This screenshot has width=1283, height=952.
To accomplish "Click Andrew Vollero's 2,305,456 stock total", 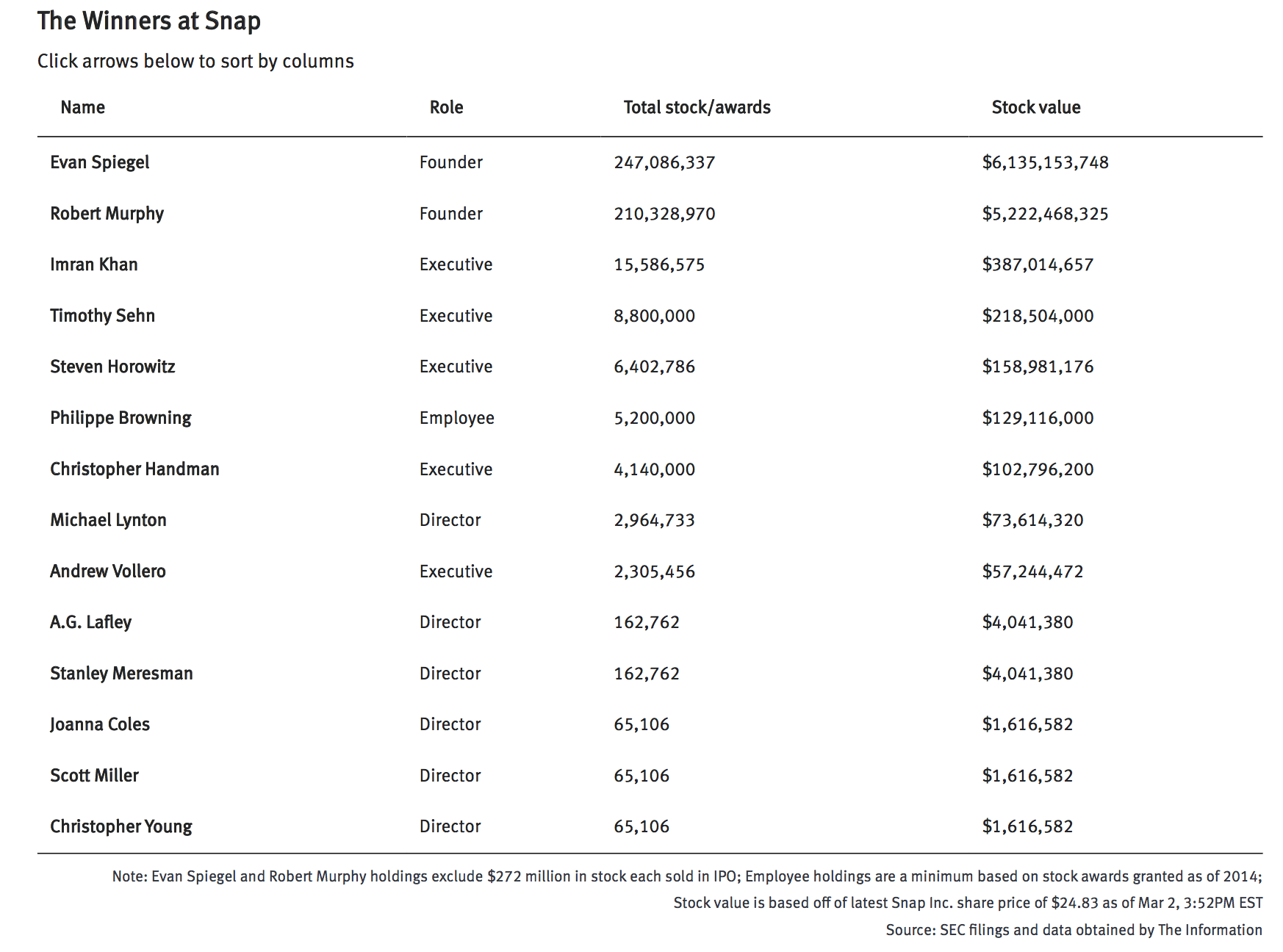I will coord(654,571).
